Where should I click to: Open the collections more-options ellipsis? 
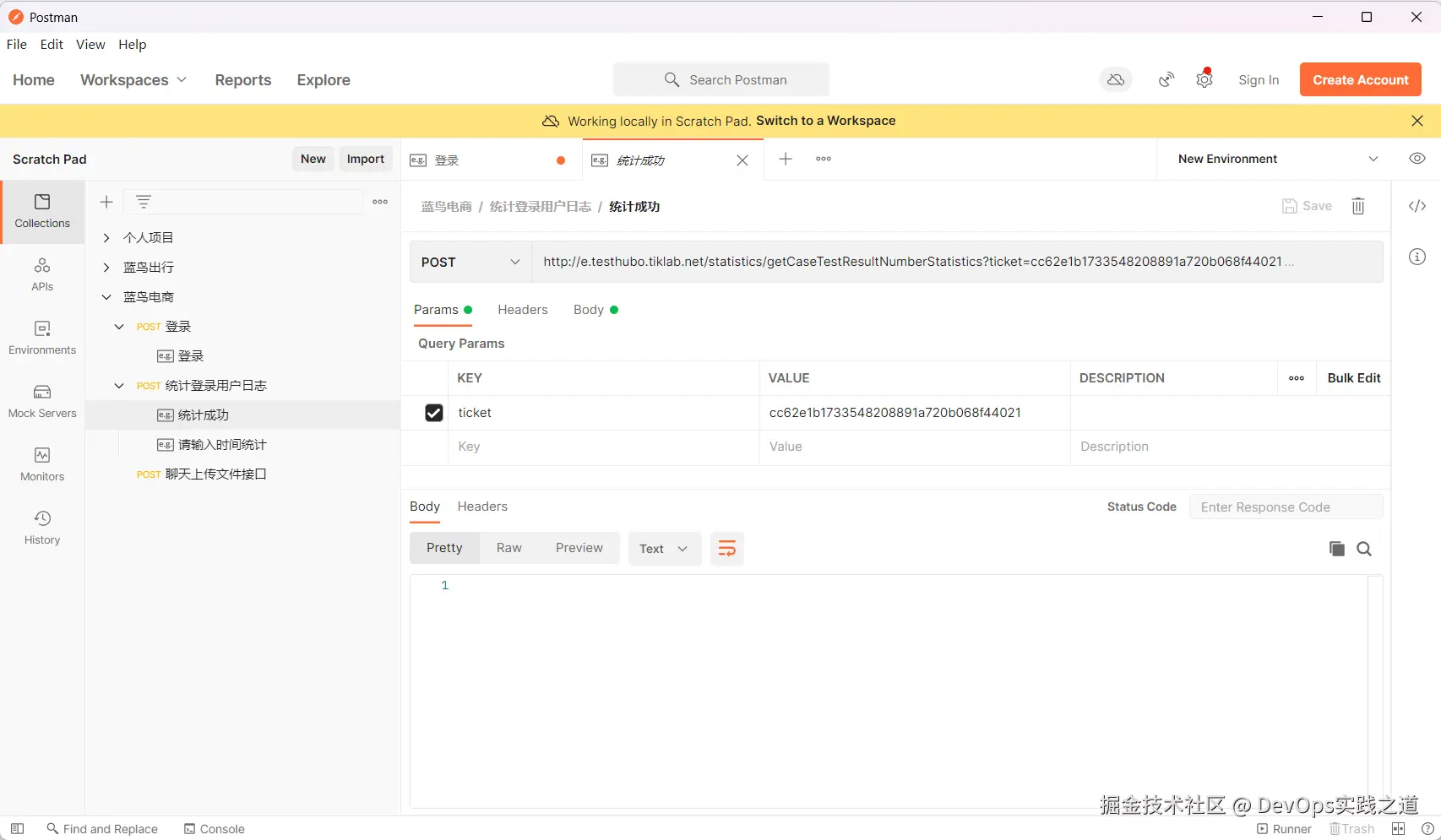click(380, 202)
